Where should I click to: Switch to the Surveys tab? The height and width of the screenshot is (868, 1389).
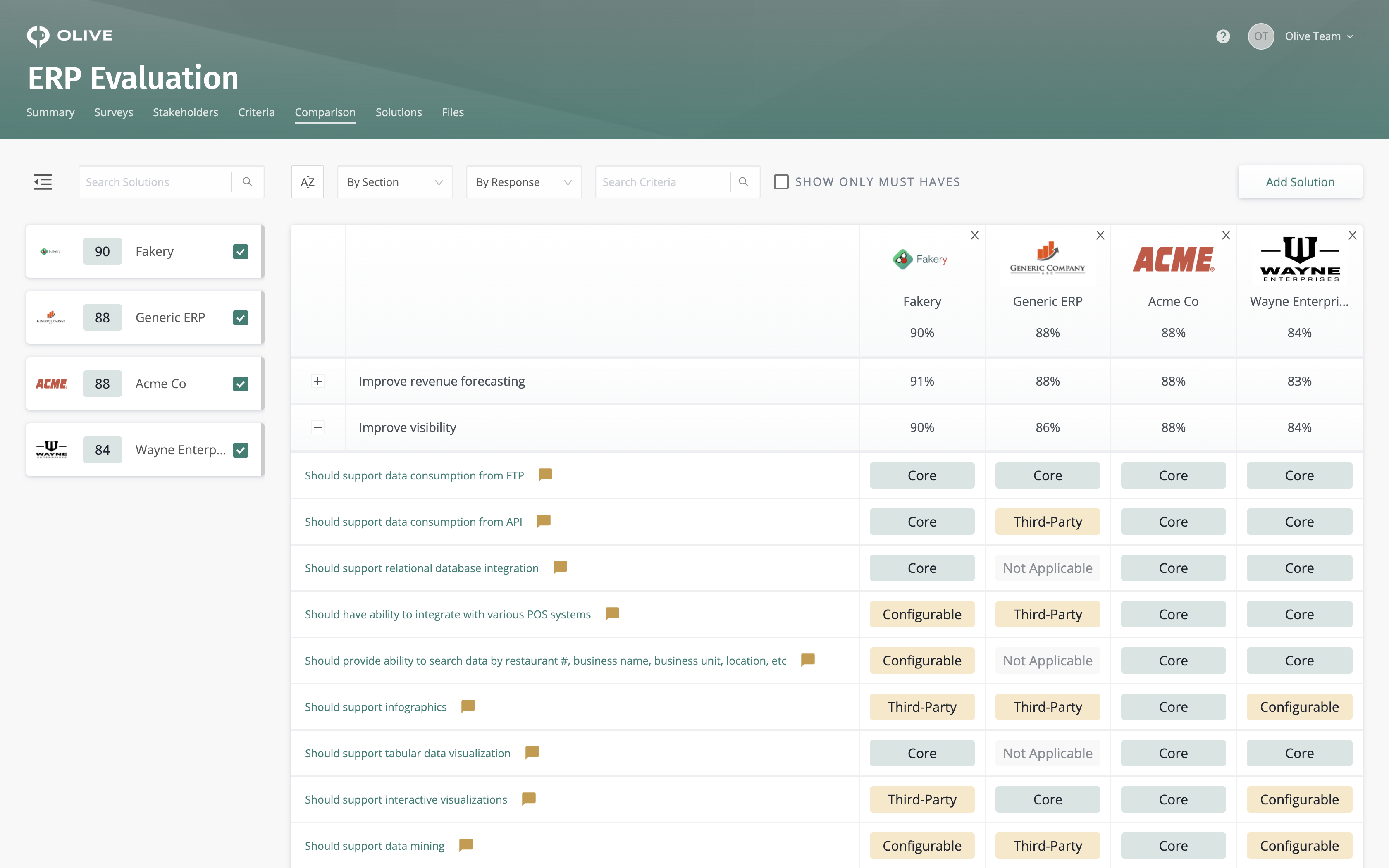113,112
